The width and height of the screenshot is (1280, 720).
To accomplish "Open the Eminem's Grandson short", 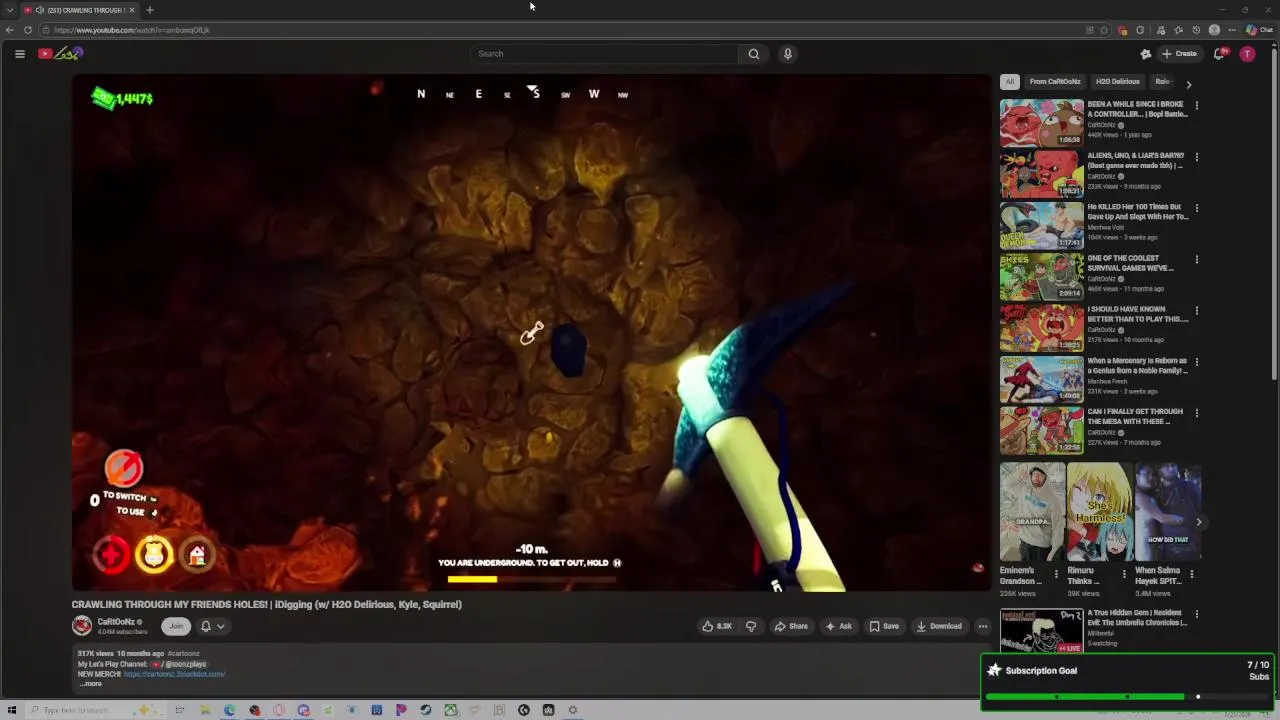I will pos(1032,512).
